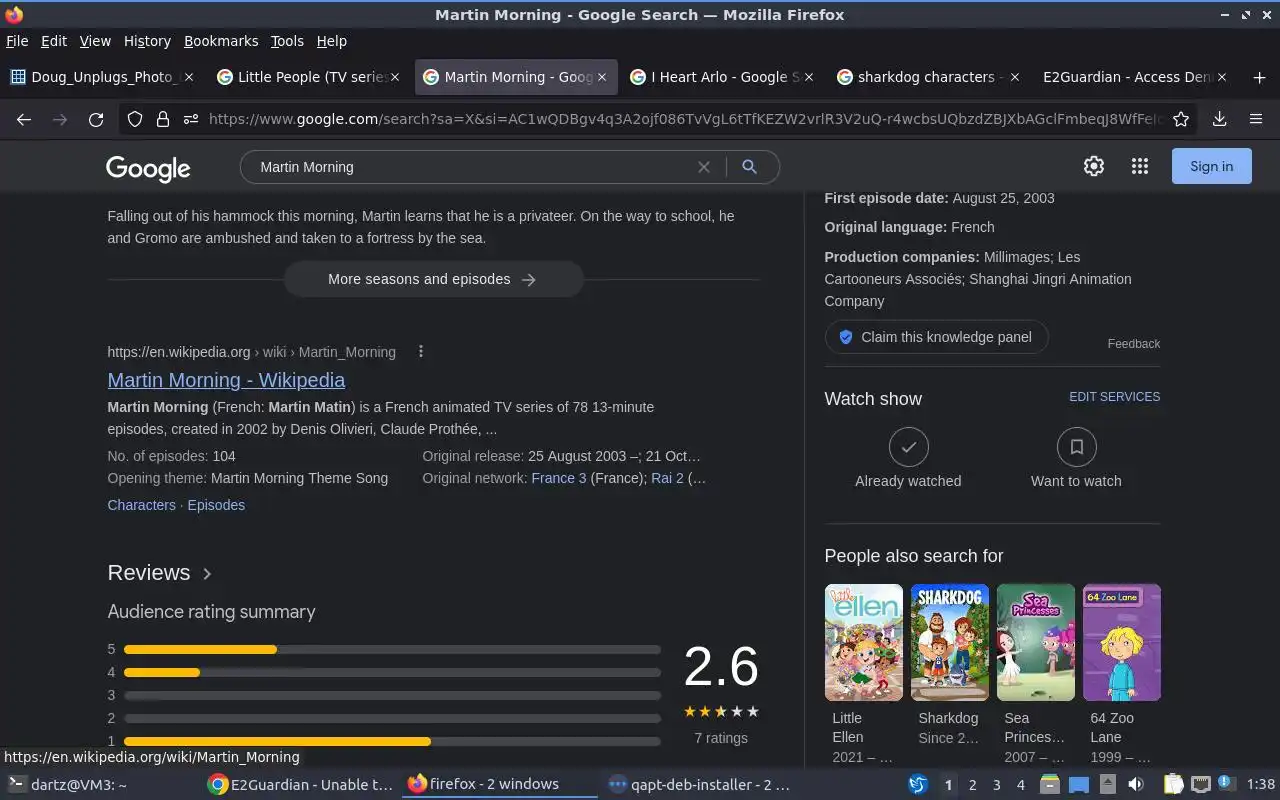Close the I Heart Arlo tab
Image resolution: width=1280 pixels, height=800 pixels.
(809, 77)
